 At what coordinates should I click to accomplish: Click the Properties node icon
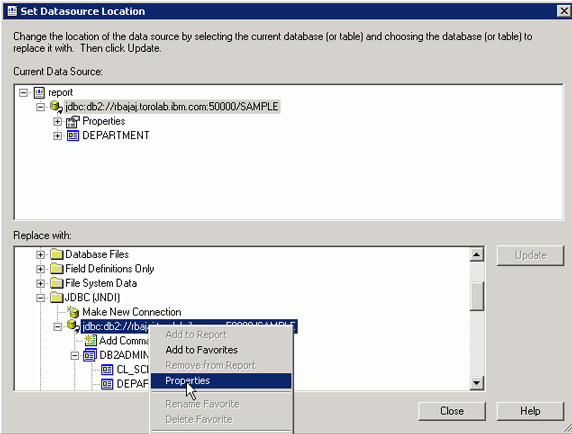coord(73,121)
